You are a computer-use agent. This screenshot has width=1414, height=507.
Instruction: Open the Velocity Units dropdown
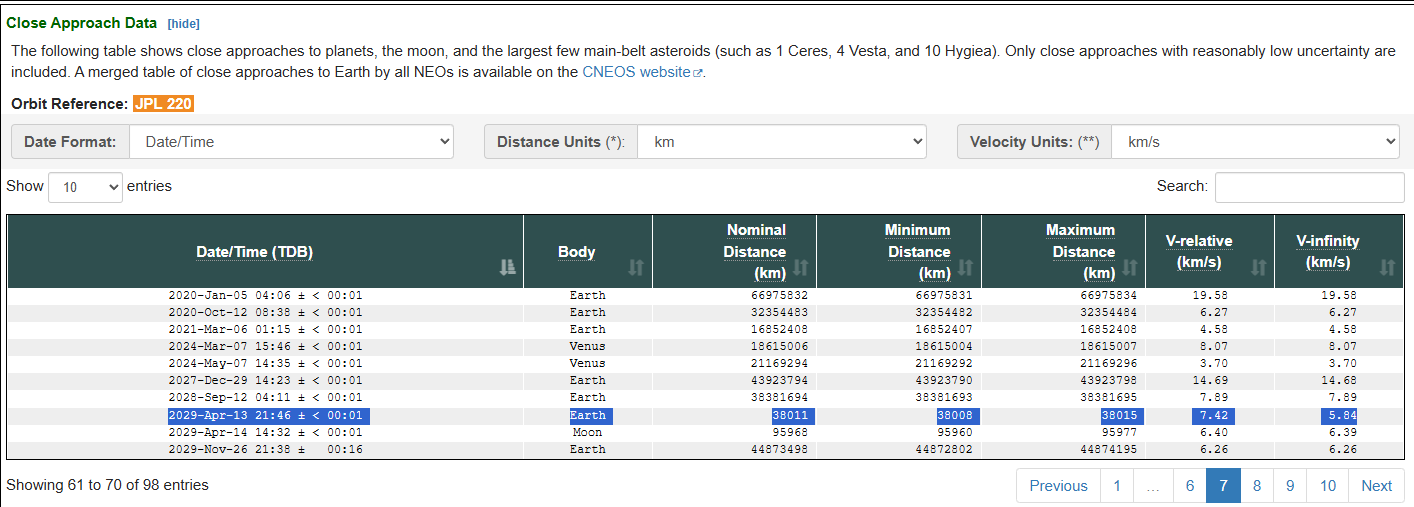pyautogui.click(x=1255, y=141)
